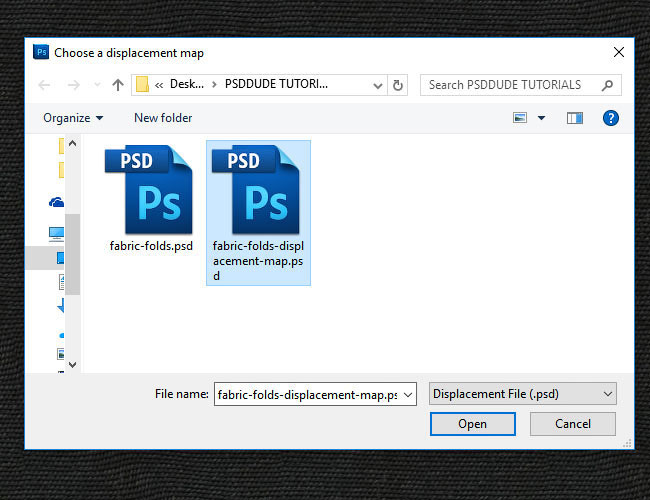Select OneDrive in the navigation pane
Image resolution: width=650 pixels, height=500 pixels.
(57, 202)
